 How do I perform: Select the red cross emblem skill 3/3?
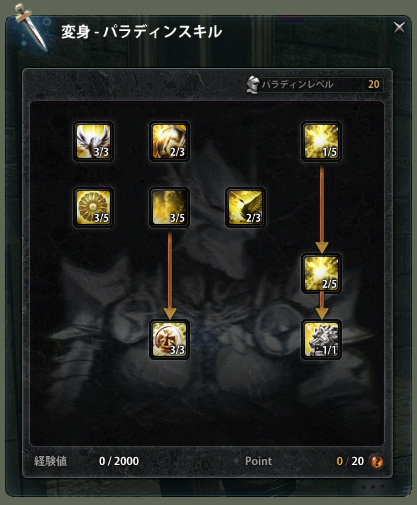[x=169, y=339]
